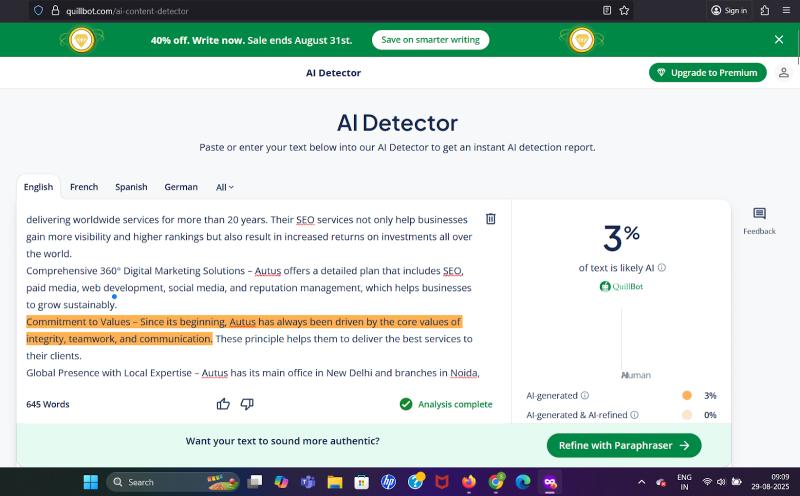This screenshot has height=496, width=800.
Task: Show info icon for AI-generated & AI-refined
Action: coord(635,415)
